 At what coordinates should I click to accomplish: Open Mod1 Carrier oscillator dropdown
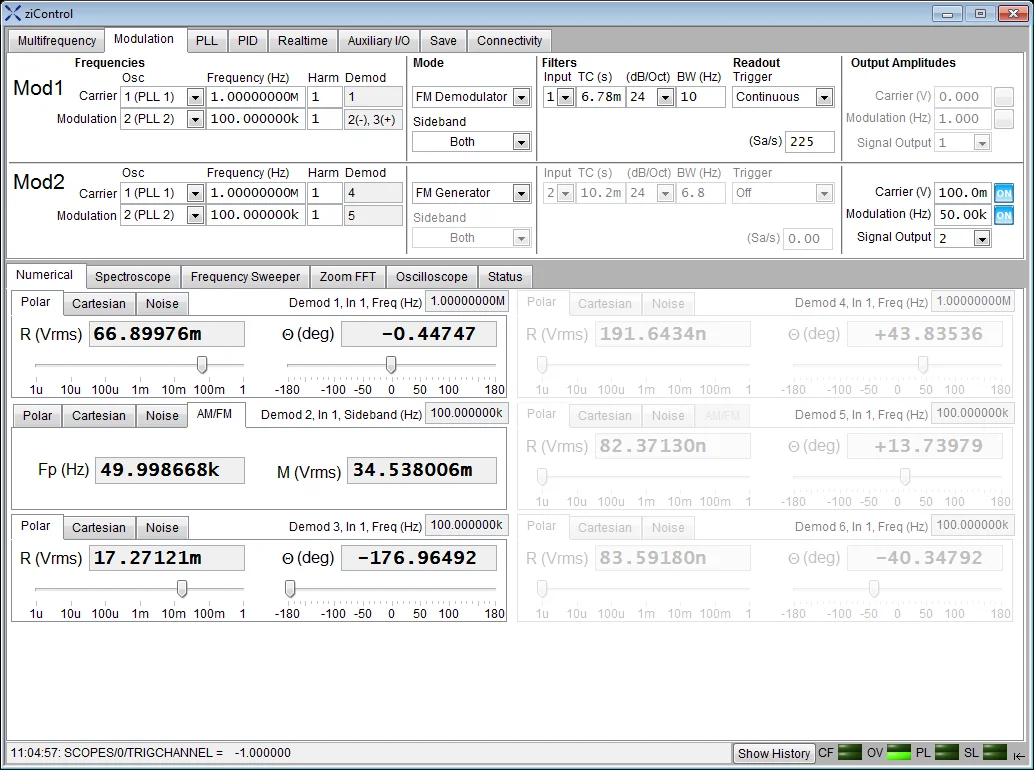click(195, 98)
